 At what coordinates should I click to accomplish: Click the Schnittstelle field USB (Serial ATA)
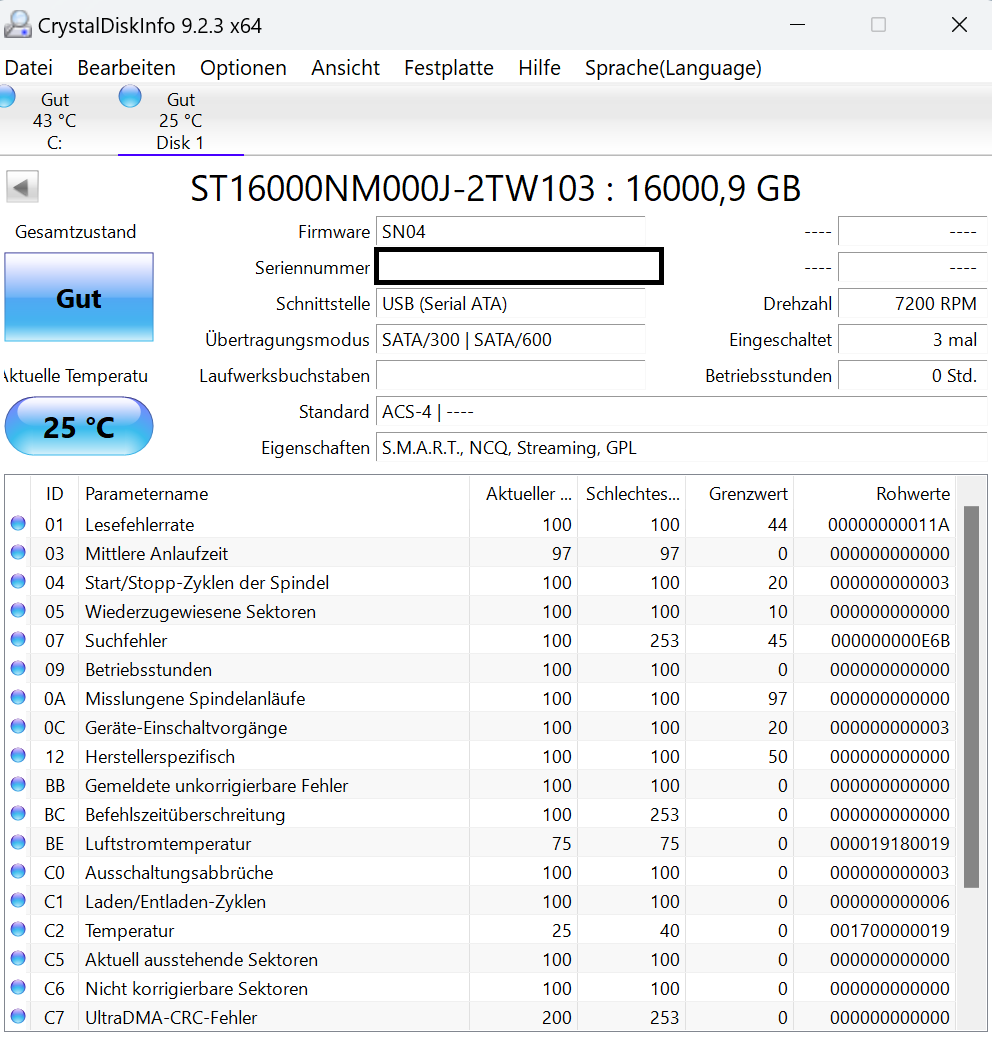(511, 304)
